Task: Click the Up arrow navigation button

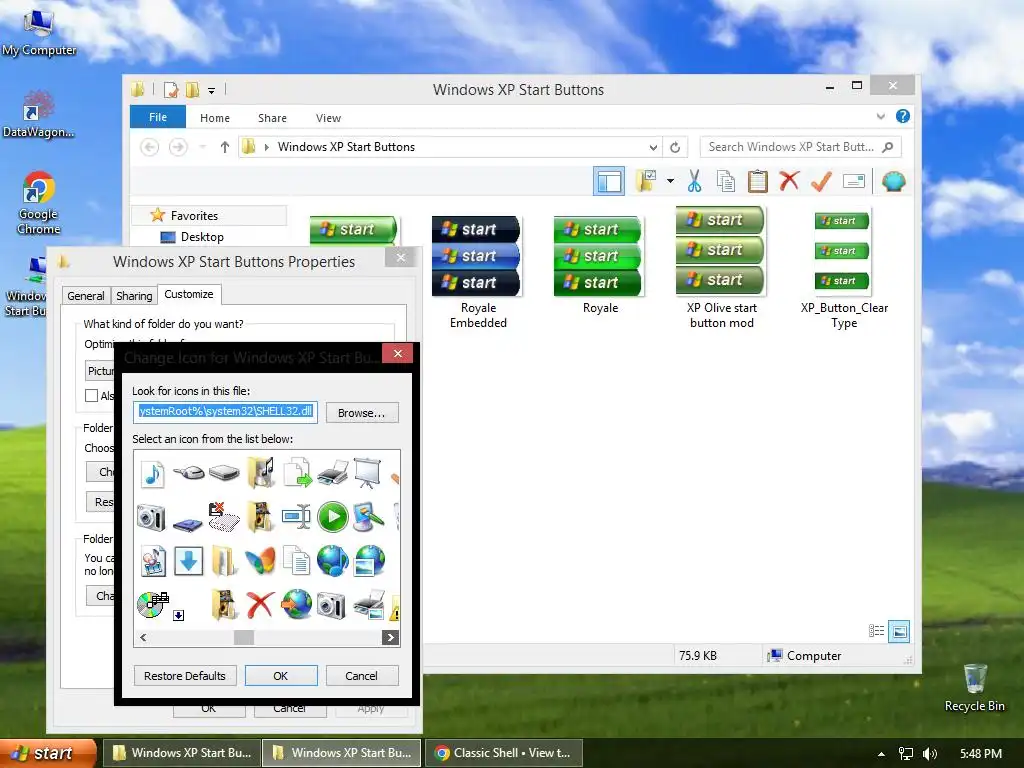Action: coord(225,147)
